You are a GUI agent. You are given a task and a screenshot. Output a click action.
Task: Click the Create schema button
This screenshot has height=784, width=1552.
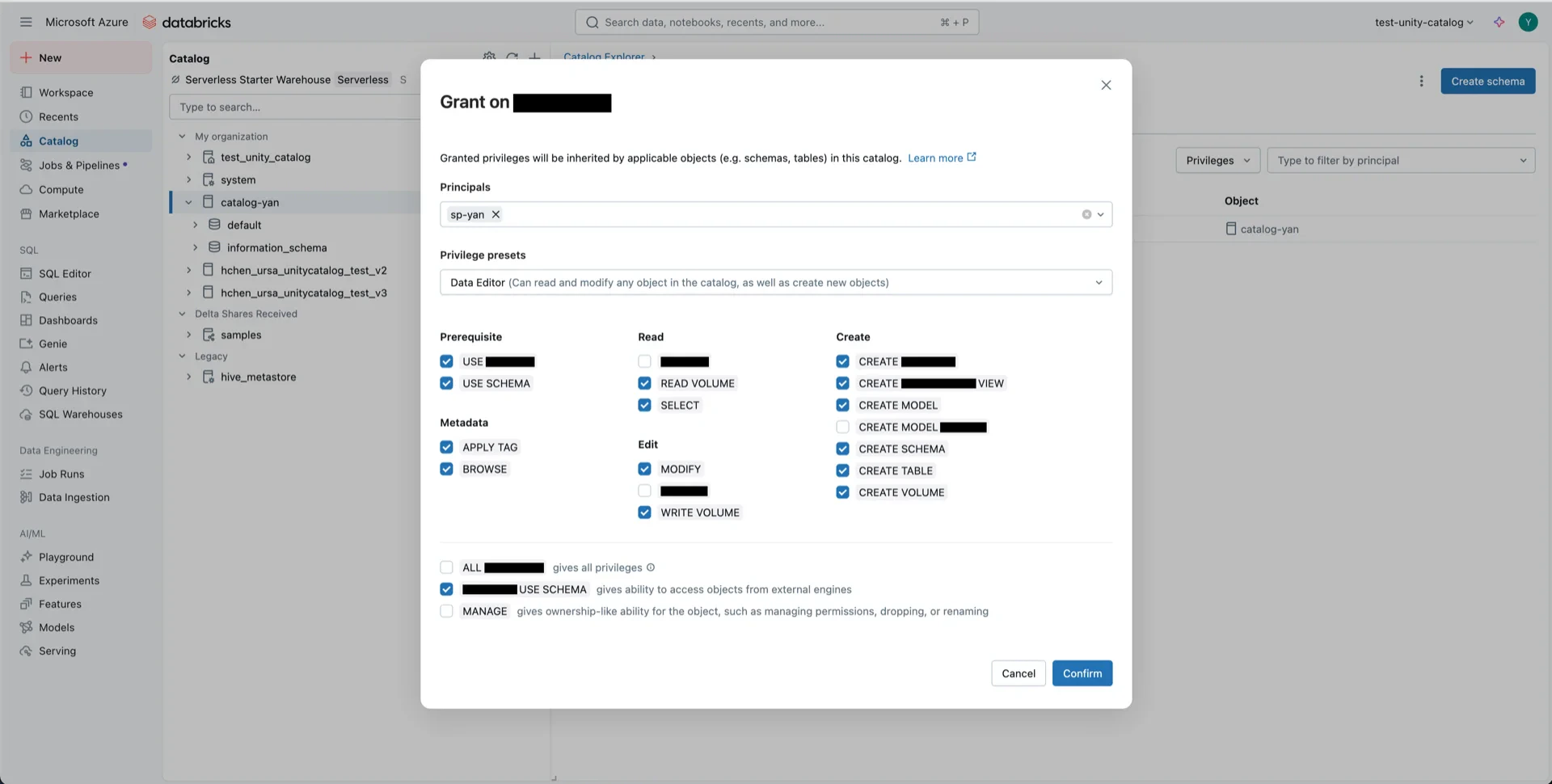pyautogui.click(x=1487, y=81)
